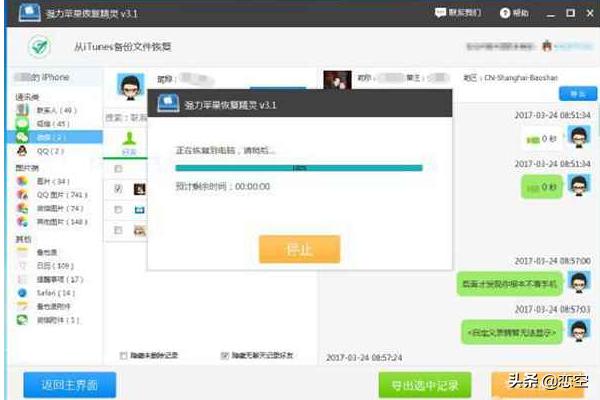Screen dimensions: 600x400
Task: Click the CN-Shanghai-Baoshan region text
Action: [x=521, y=78]
